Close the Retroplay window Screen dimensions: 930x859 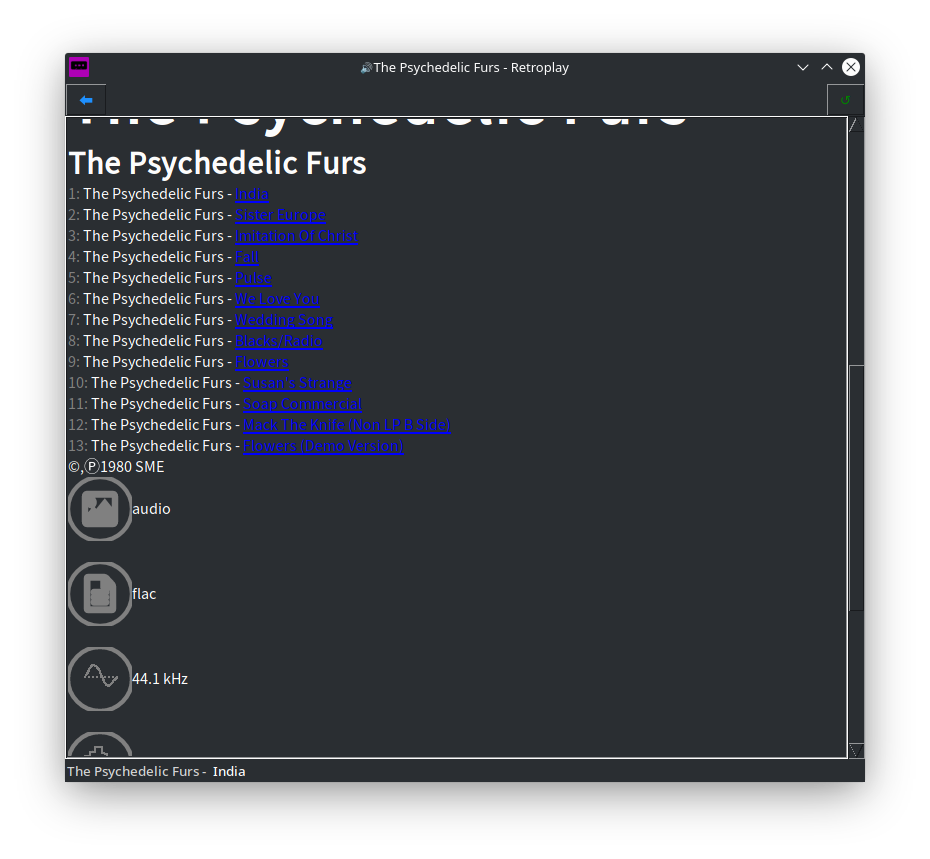(851, 67)
